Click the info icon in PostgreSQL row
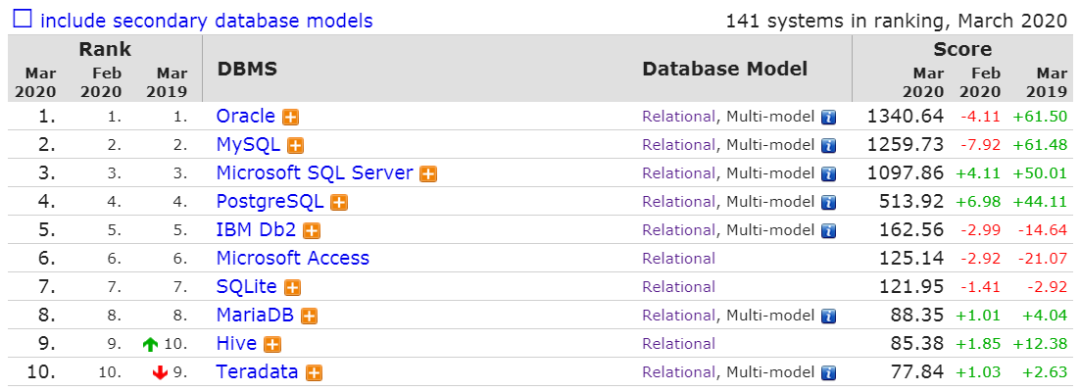The image size is (1080, 391). click(829, 202)
